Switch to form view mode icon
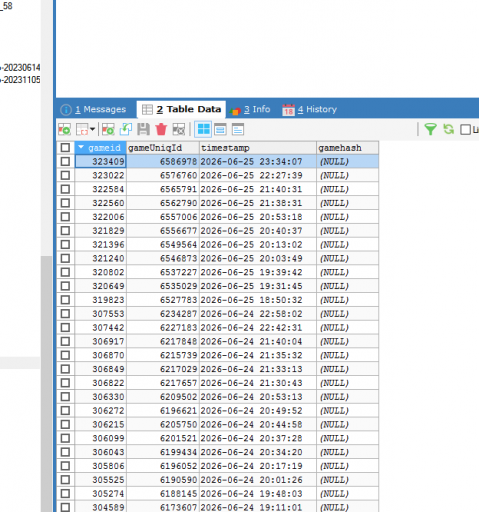This screenshot has height=512, width=479. click(x=220, y=129)
